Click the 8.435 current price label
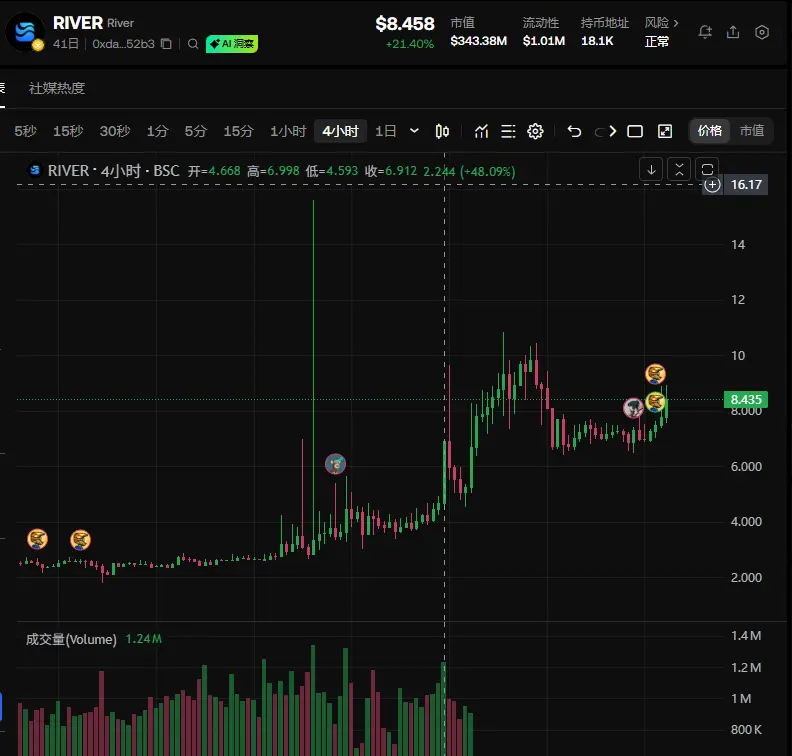This screenshot has width=792, height=756. tap(746, 399)
